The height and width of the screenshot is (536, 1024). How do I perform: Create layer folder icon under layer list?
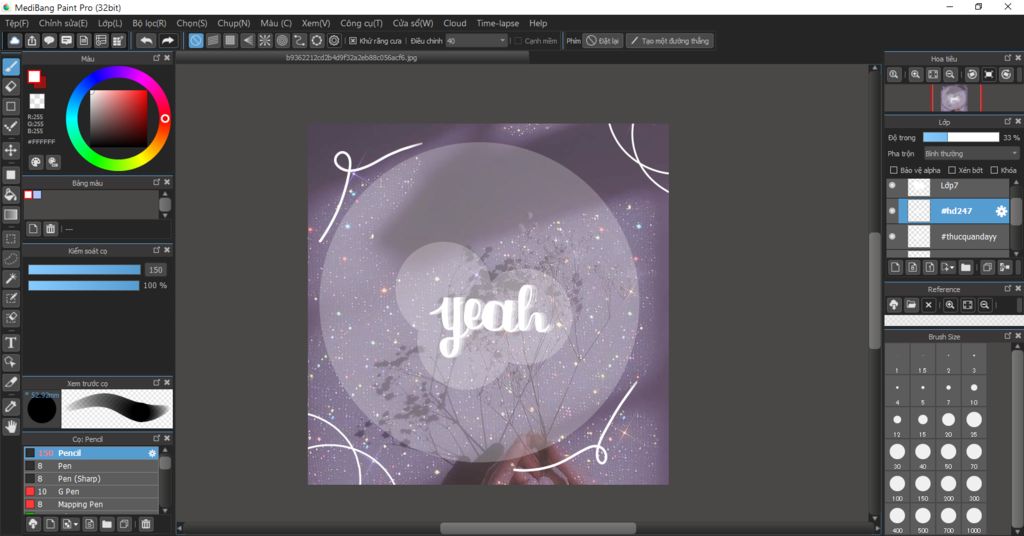pyautogui.click(x=966, y=267)
